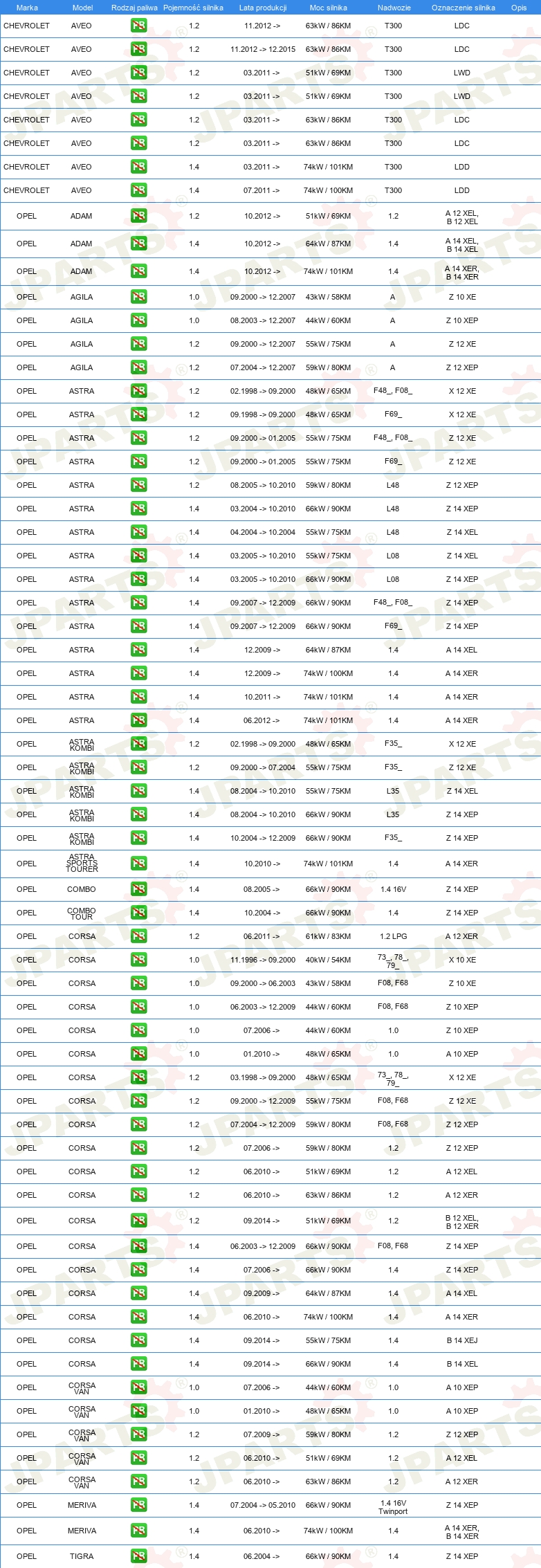
Task: Click PB fuel icon in Corsa Van 07.2009 row
Action: pyautogui.click(x=138, y=1434)
